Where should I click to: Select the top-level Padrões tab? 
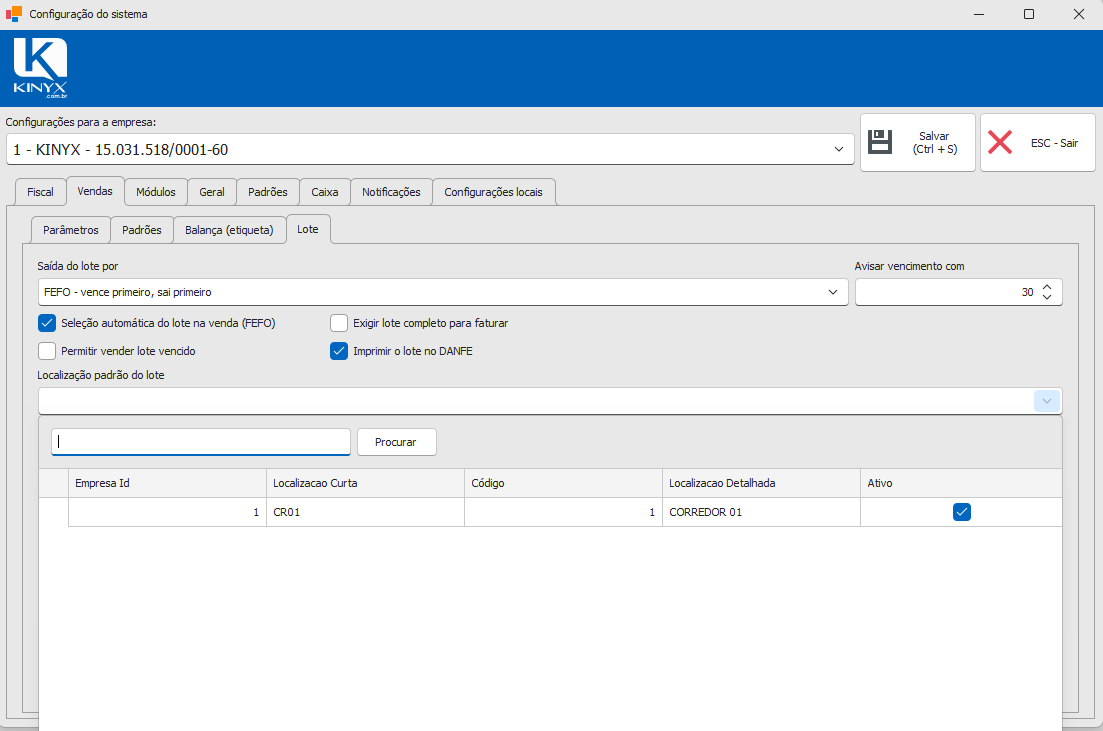pyautogui.click(x=268, y=192)
